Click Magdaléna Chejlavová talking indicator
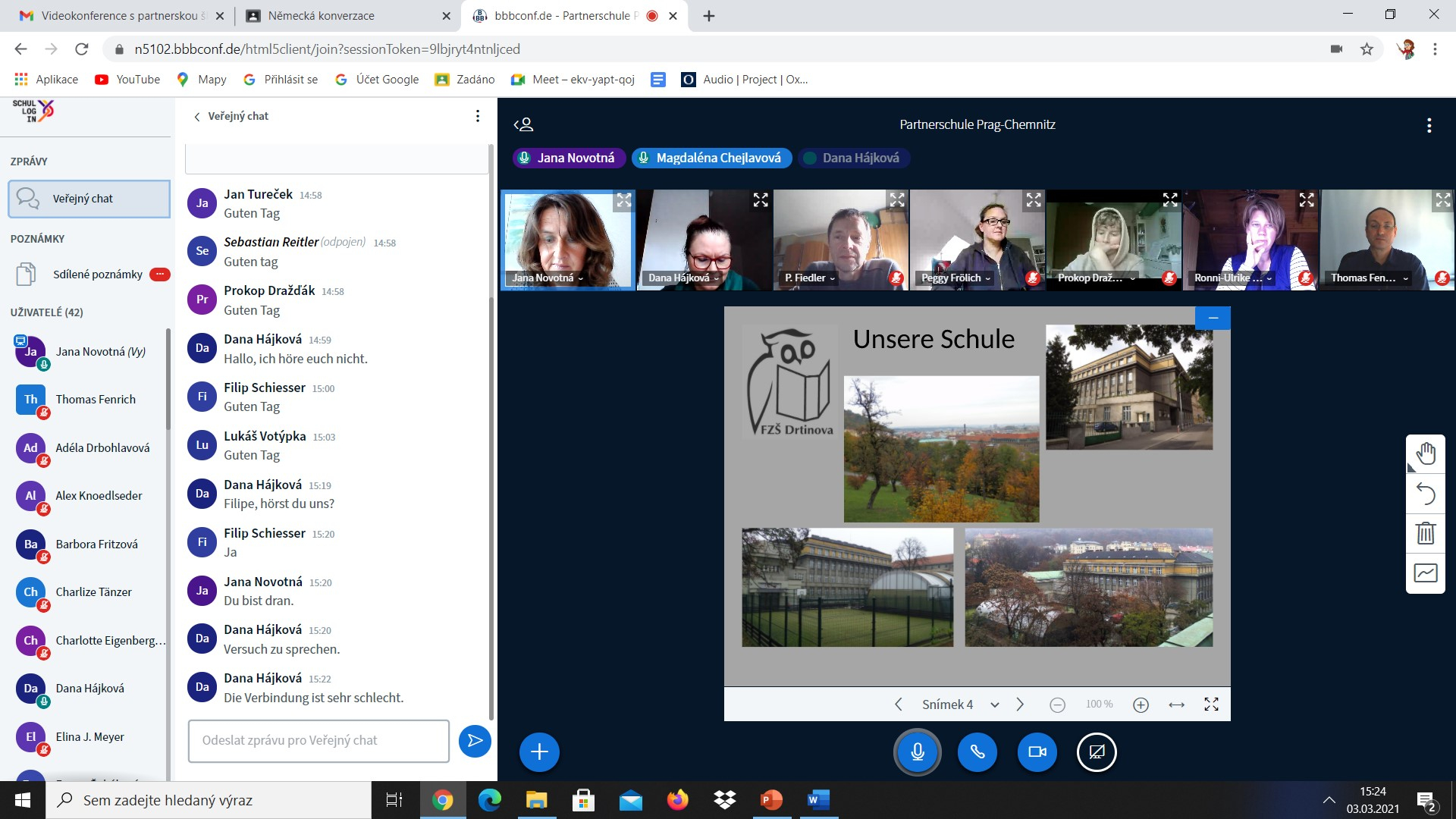 pos(711,158)
